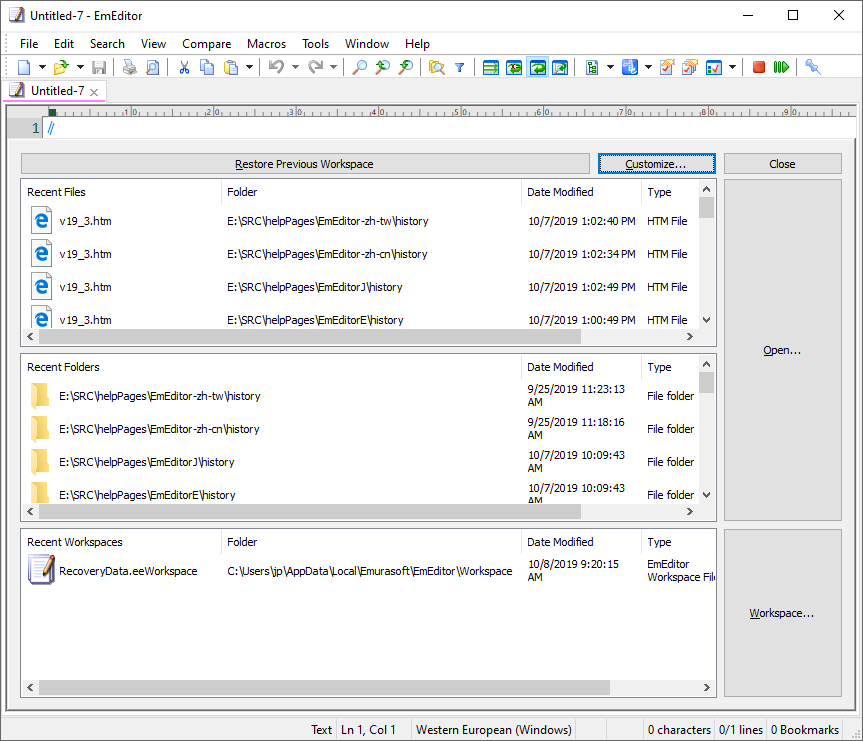Click the Print icon in the toolbar
This screenshot has width=863, height=741.
coord(129,67)
